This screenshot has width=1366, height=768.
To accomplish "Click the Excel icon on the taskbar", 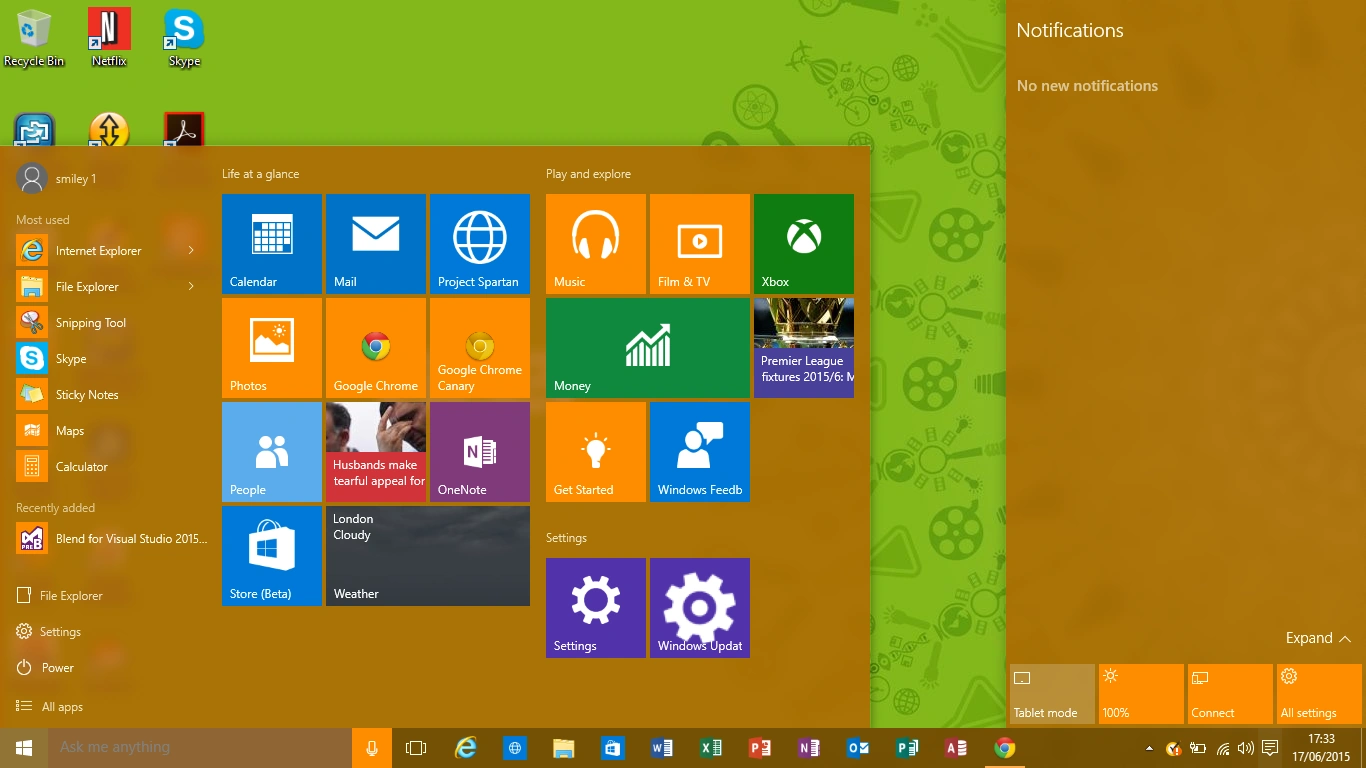I will [711, 748].
